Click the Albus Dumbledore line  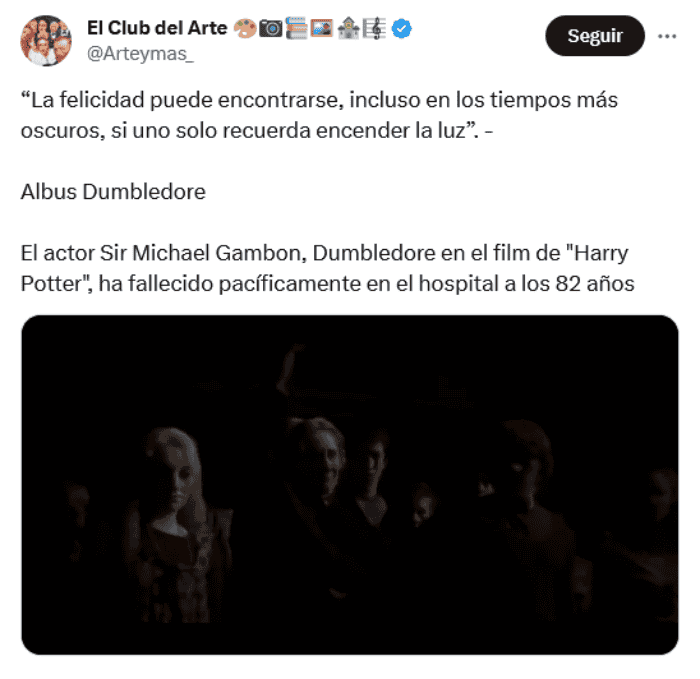[x=113, y=192]
